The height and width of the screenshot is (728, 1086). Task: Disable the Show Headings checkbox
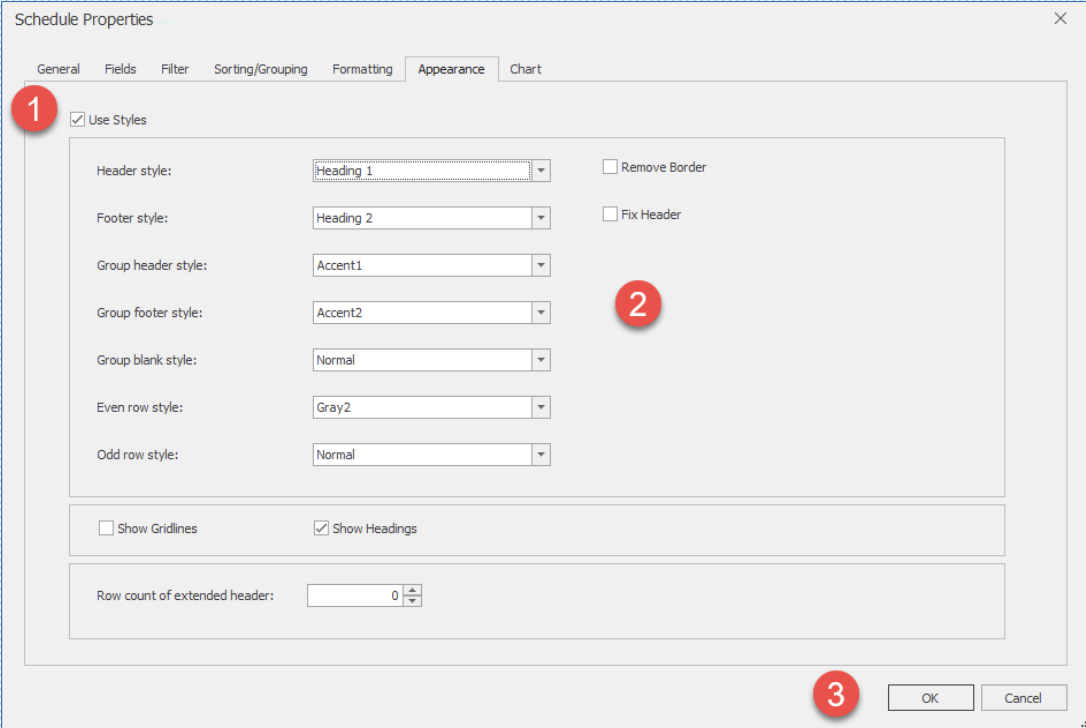coord(321,529)
